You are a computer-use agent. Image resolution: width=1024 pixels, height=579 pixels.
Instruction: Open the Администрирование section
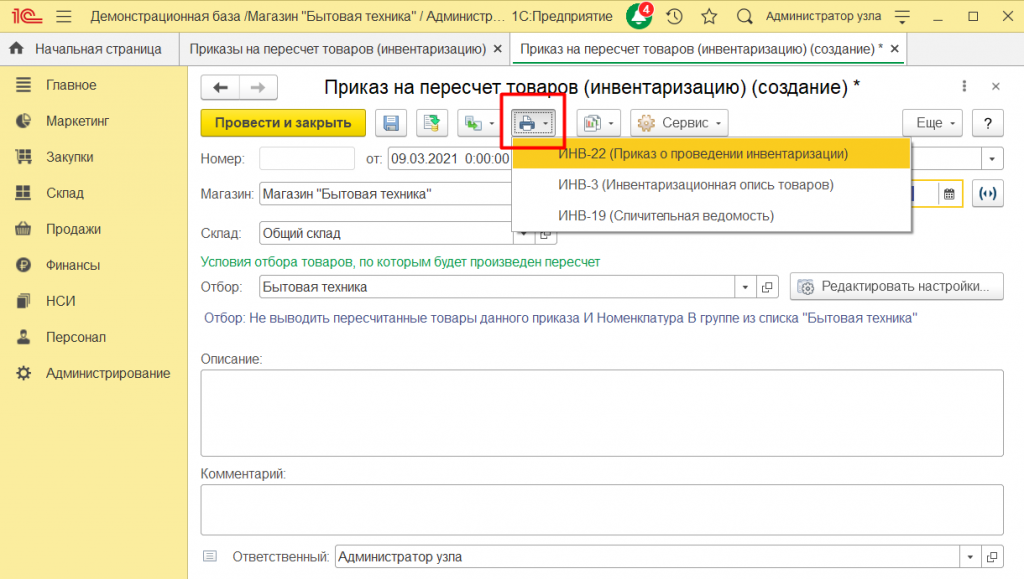tap(108, 373)
